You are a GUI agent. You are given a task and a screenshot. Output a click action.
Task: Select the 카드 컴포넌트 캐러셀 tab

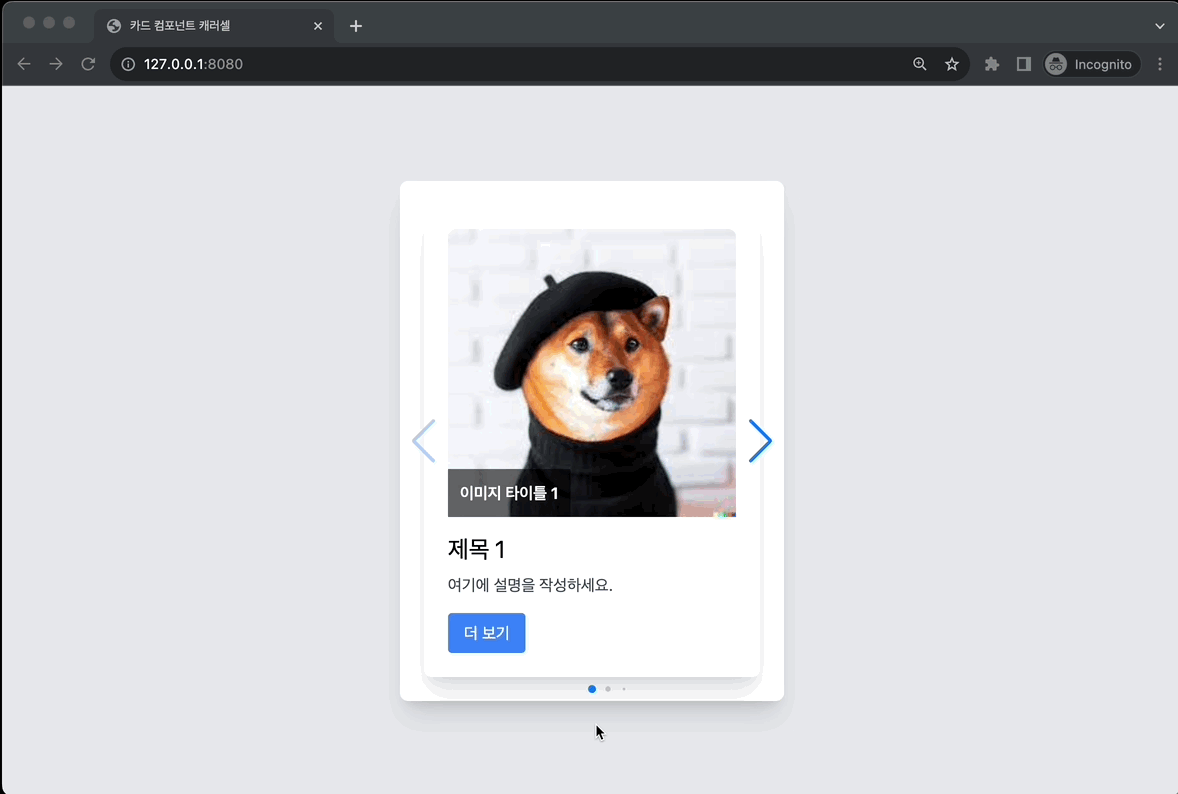[214, 26]
